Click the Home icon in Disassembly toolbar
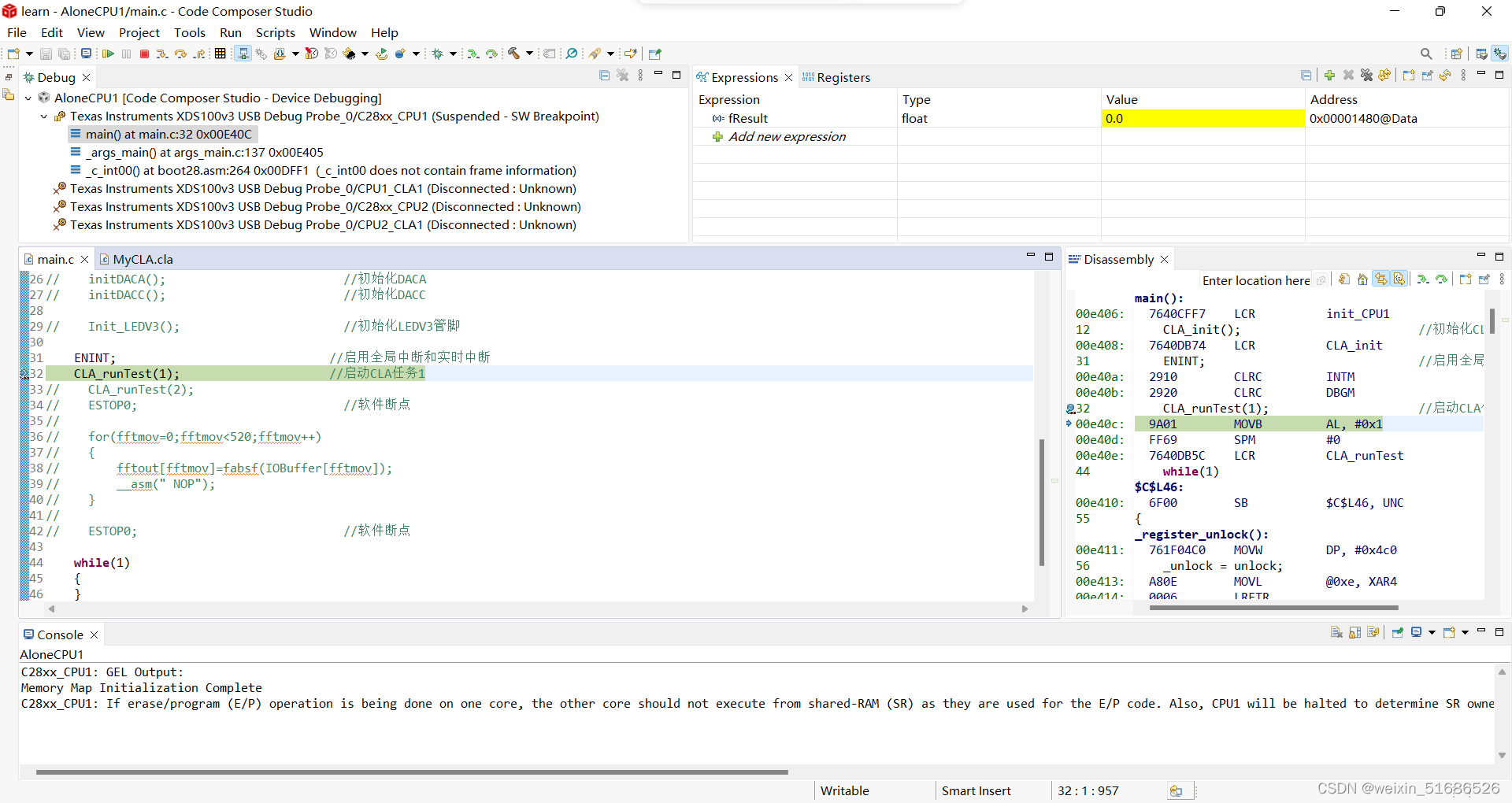 click(x=1362, y=279)
